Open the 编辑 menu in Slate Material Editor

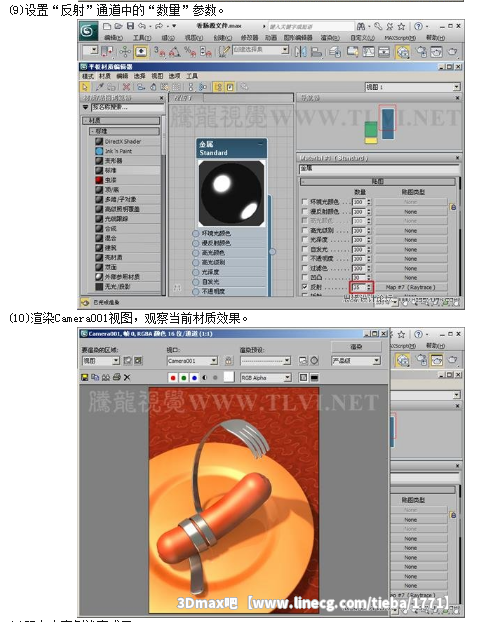coord(122,76)
